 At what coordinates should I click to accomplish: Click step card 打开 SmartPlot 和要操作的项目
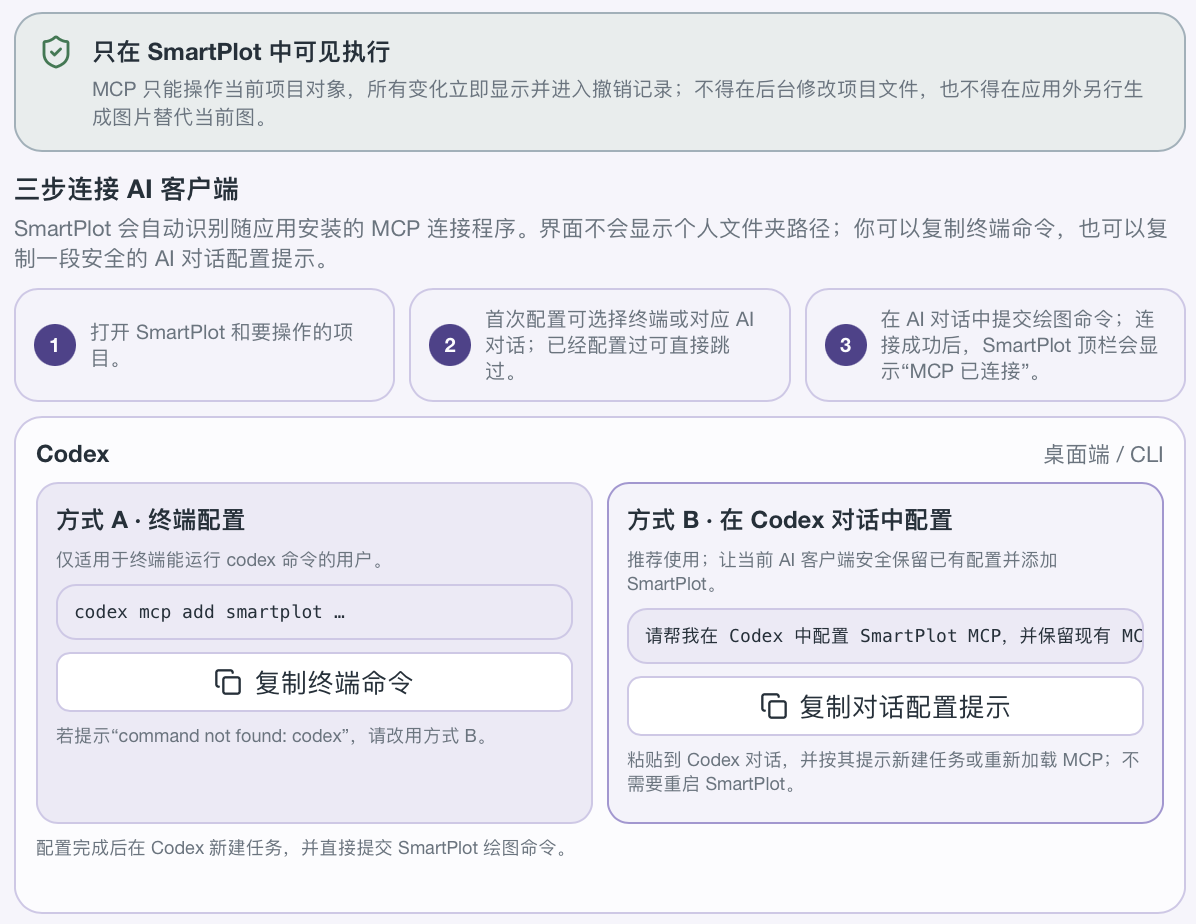204,345
